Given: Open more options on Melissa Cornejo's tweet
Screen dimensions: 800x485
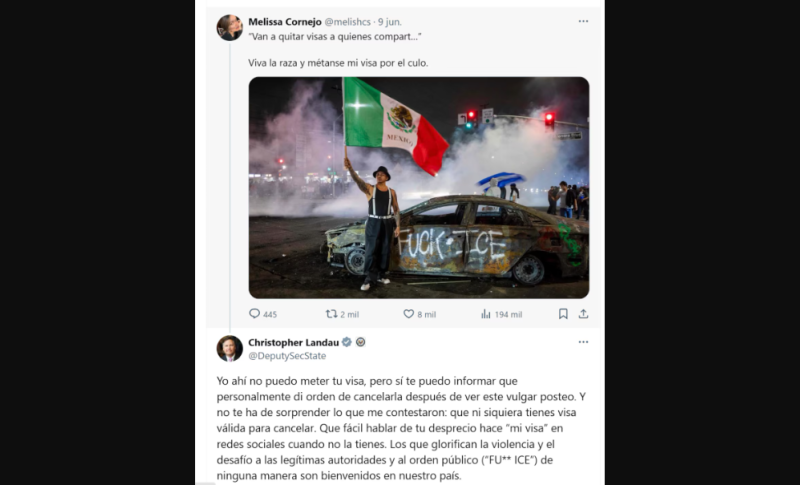Looking at the screenshot, I should click(583, 21).
